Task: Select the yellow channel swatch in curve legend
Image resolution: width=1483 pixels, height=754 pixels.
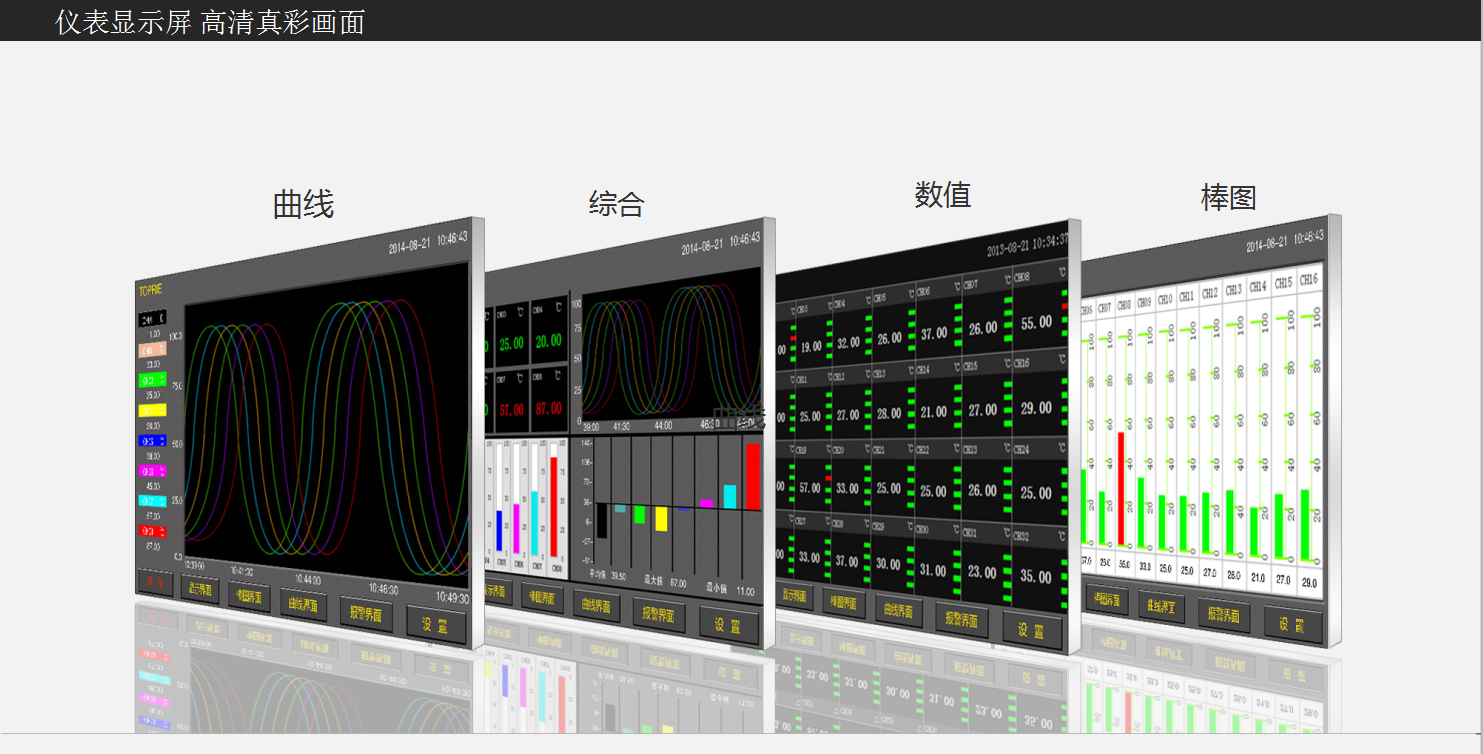Action: 153,410
